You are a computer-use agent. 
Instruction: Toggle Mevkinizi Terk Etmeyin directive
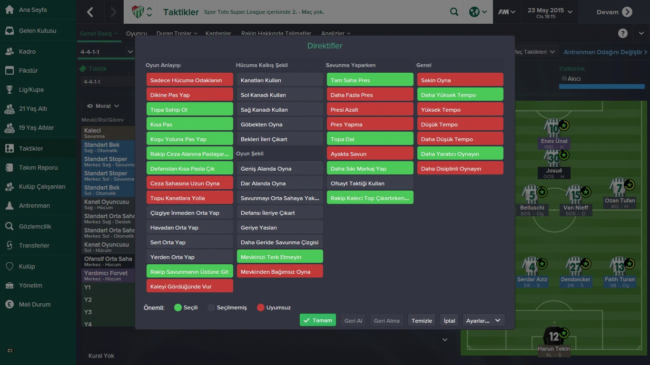point(280,257)
